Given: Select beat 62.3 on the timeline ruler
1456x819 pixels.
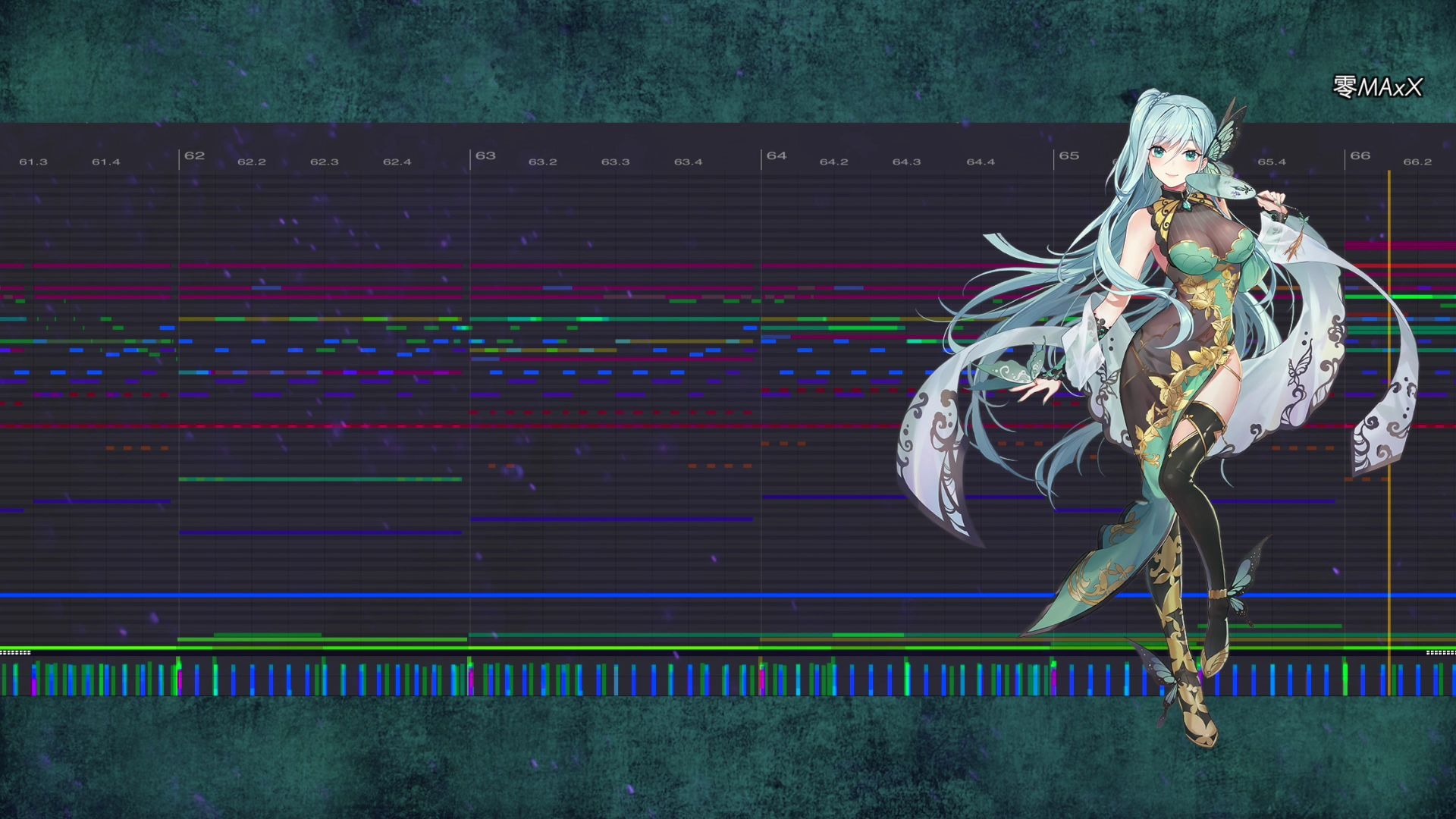Looking at the screenshot, I should tap(325, 162).
